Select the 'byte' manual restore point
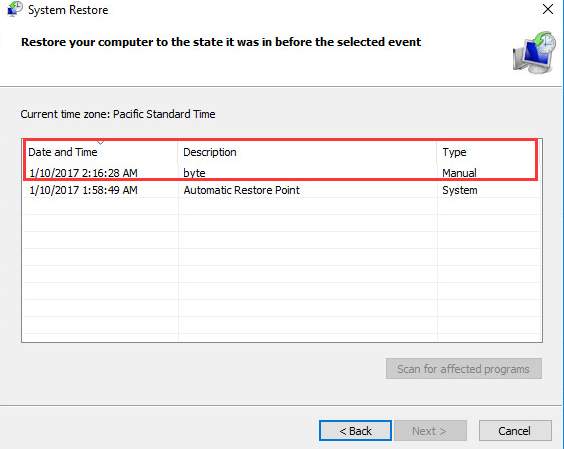The width and height of the screenshot is (564, 449). tap(282, 173)
